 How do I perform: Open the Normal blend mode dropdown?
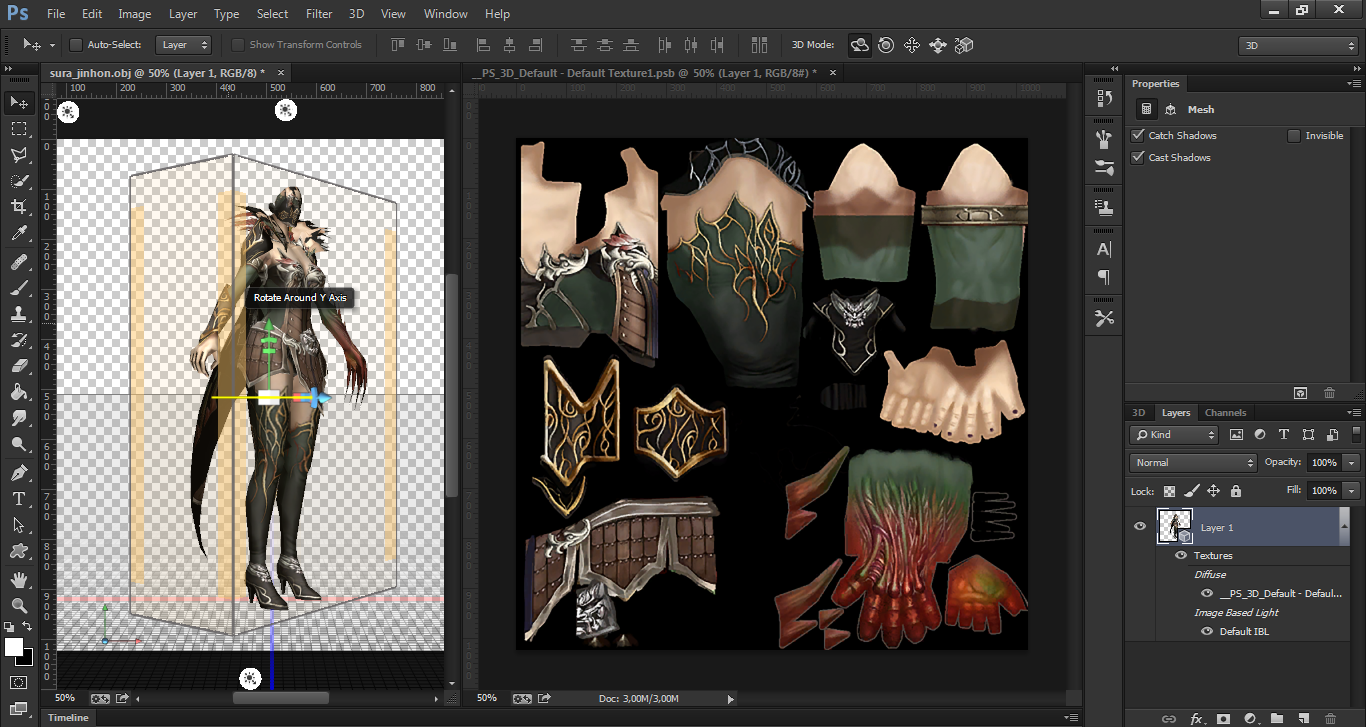pos(1193,463)
